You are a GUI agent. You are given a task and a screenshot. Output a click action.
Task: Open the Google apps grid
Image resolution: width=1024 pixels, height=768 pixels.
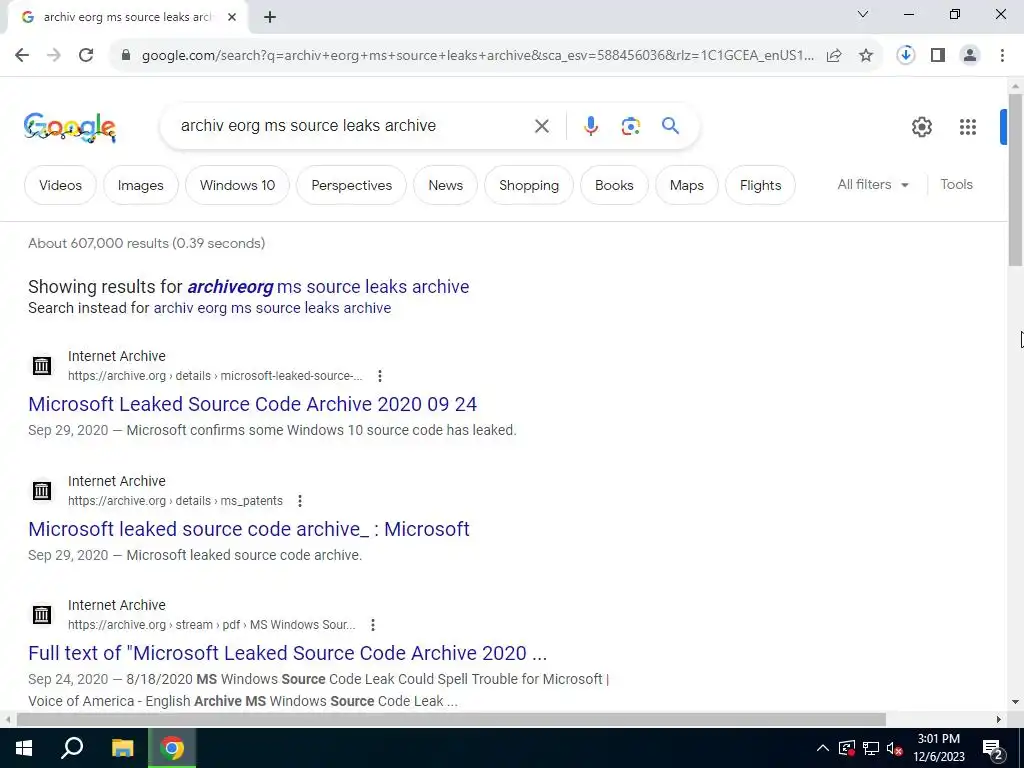coord(968,127)
